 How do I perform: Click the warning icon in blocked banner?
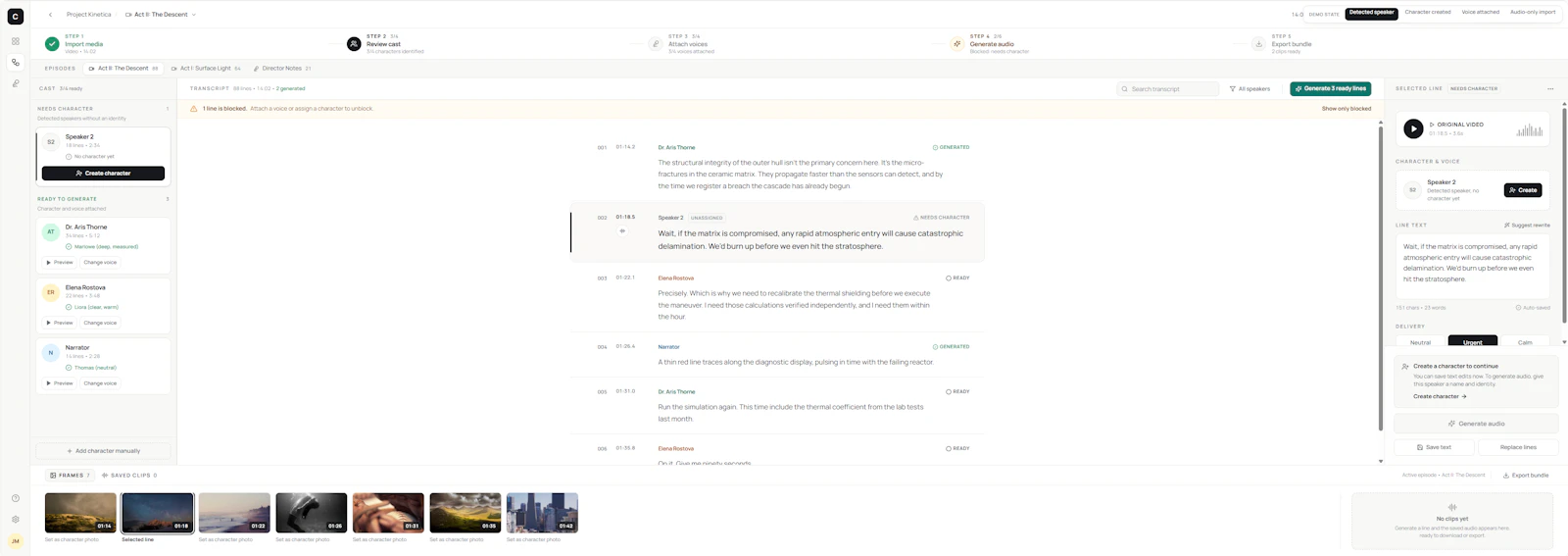(194, 109)
